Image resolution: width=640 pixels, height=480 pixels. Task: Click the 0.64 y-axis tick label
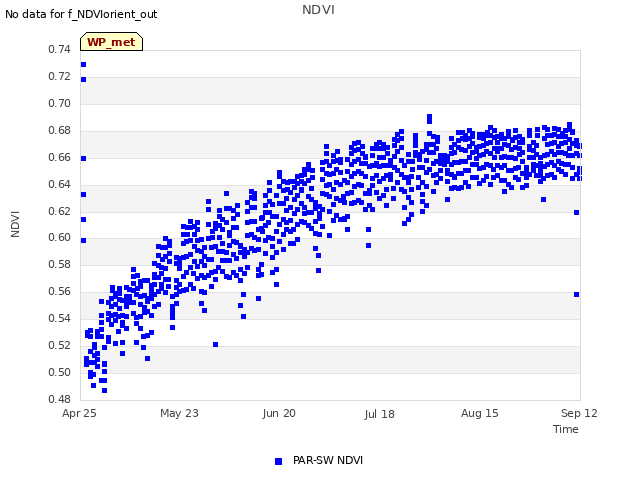point(59,184)
